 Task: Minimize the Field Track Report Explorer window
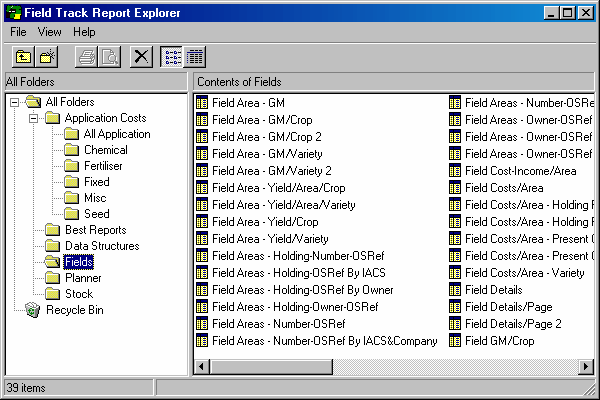[551, 13]
